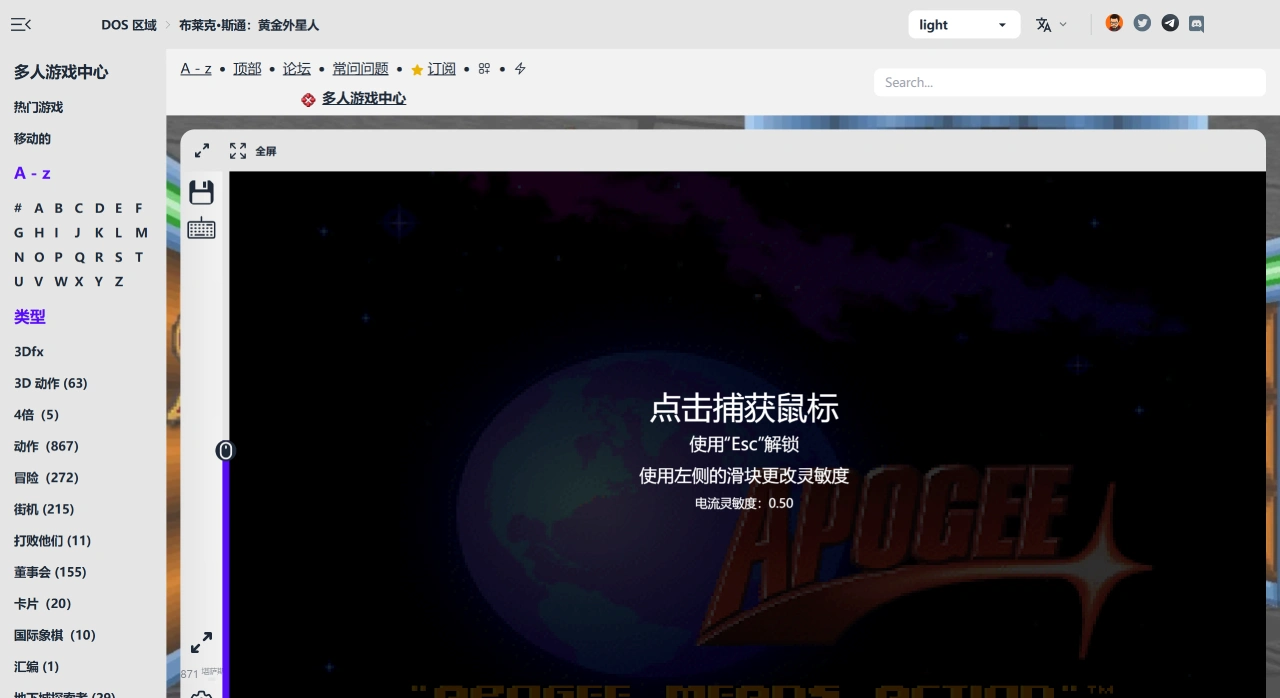Viewport: 1280px width, 698px height.
Task: Select letter U in sidebar index
Action: 19,281
